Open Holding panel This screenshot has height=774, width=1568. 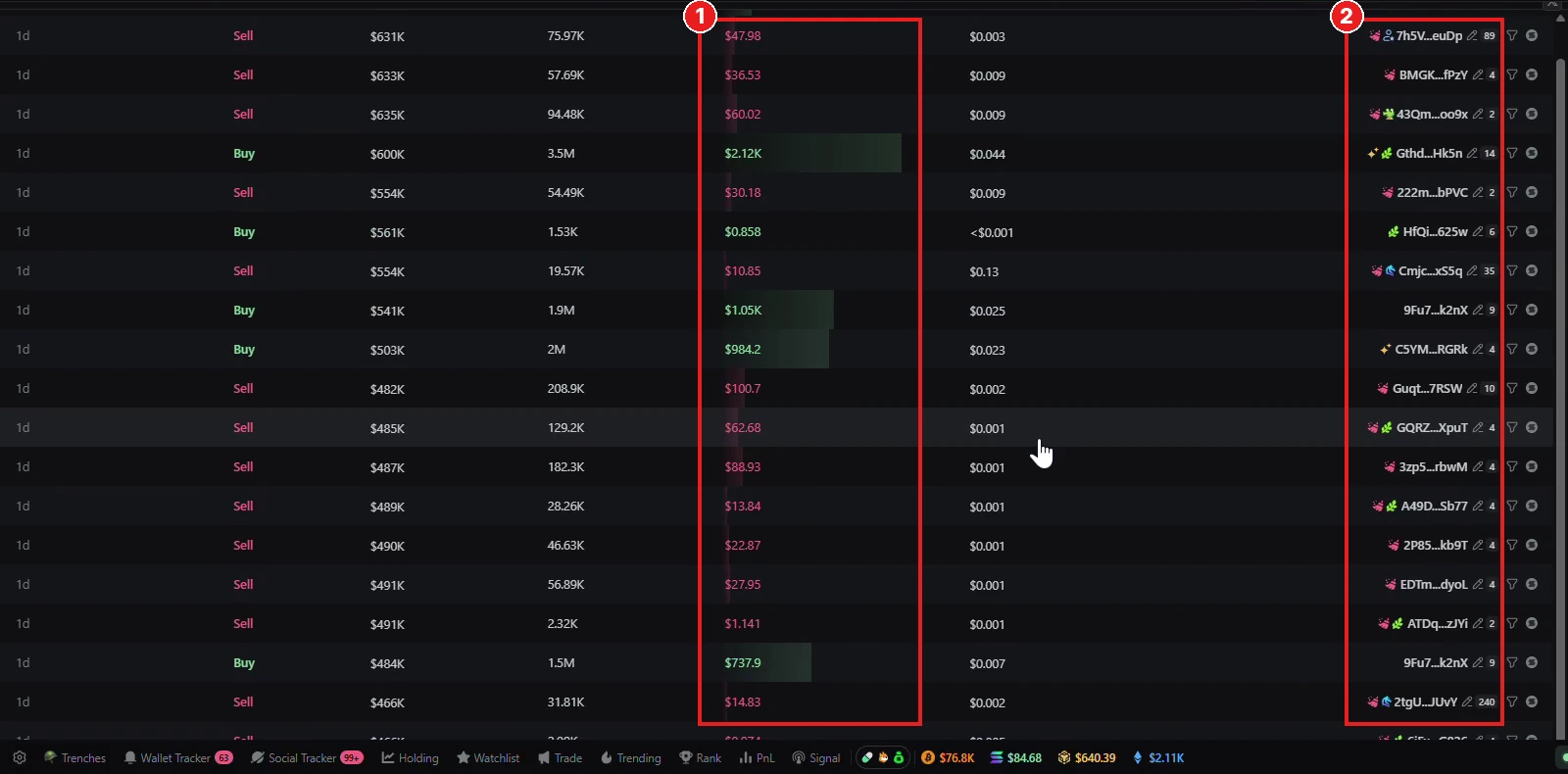point(410,757)
